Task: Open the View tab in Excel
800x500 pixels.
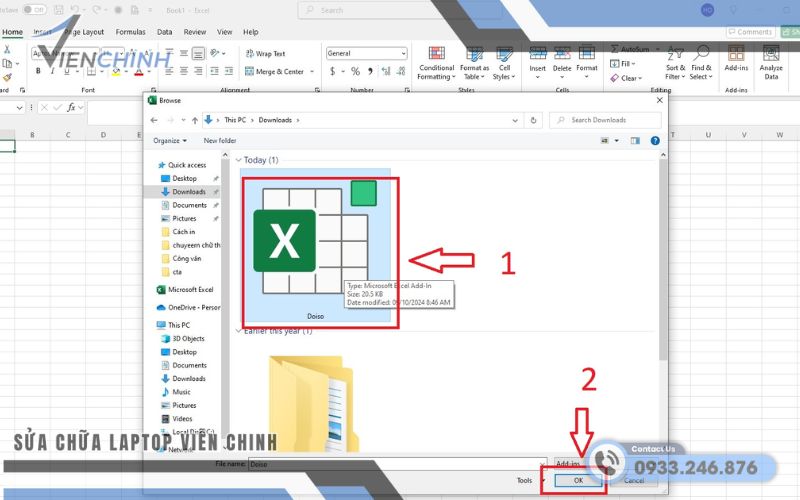Action: click(x=224, y=32)
